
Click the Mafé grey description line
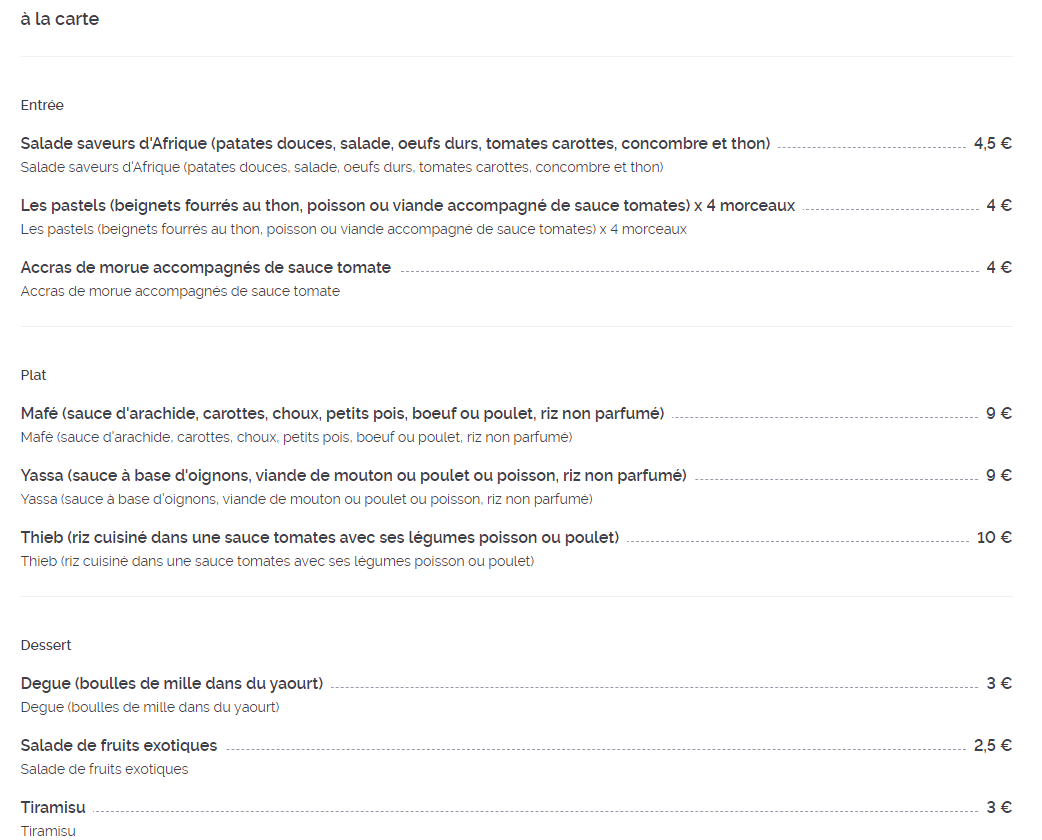296,437
